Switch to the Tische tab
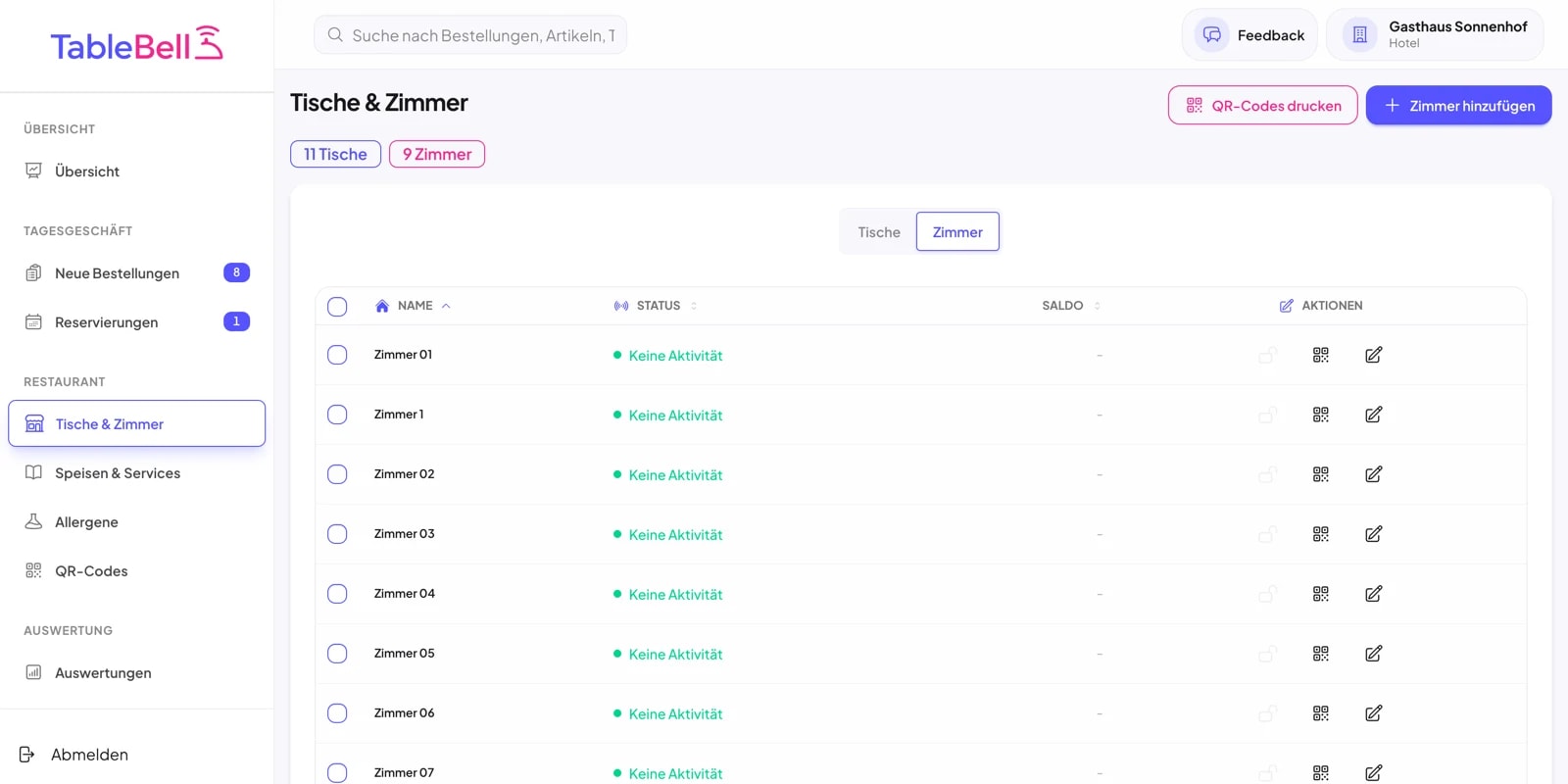This screenshot has width=1568, height=784. [878, 232]
